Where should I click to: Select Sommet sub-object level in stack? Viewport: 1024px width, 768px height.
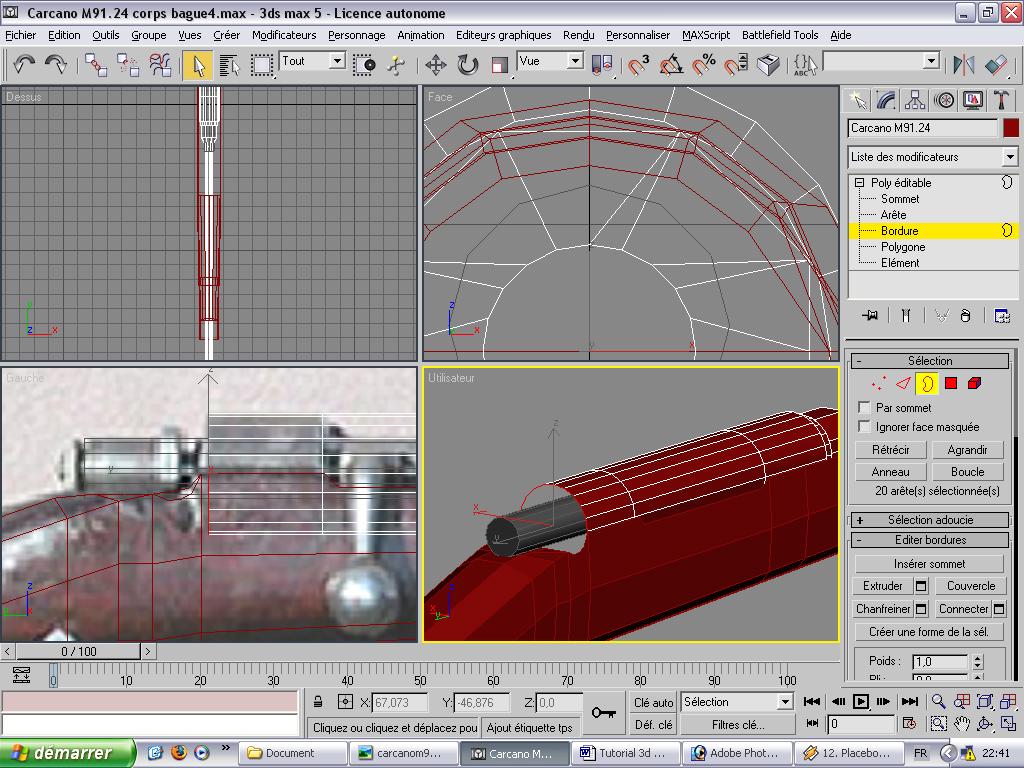pos(900,199)
